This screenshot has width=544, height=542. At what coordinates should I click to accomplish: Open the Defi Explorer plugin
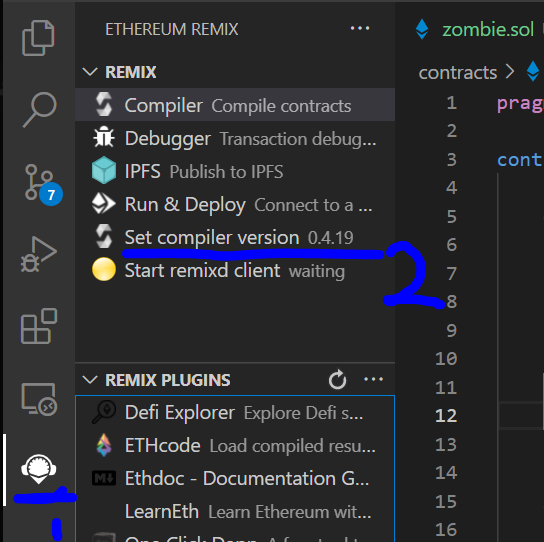pyautogui.click(x=235, y=412)
